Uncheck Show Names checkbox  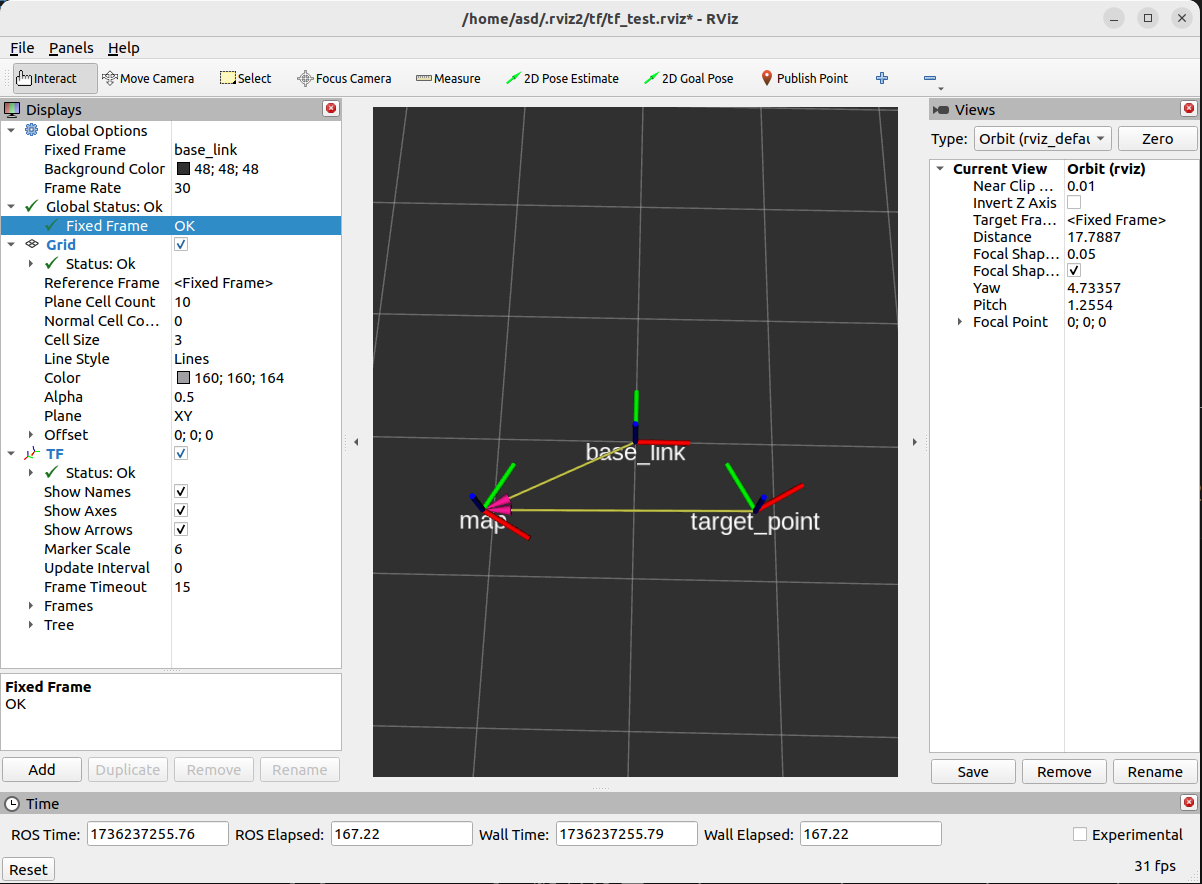click(x=181, y=491)
